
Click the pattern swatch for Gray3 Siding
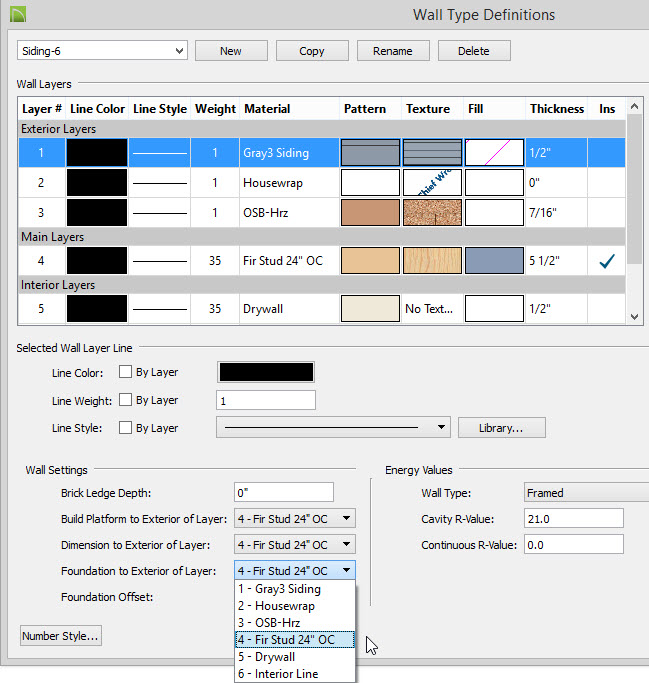point(370,152)
